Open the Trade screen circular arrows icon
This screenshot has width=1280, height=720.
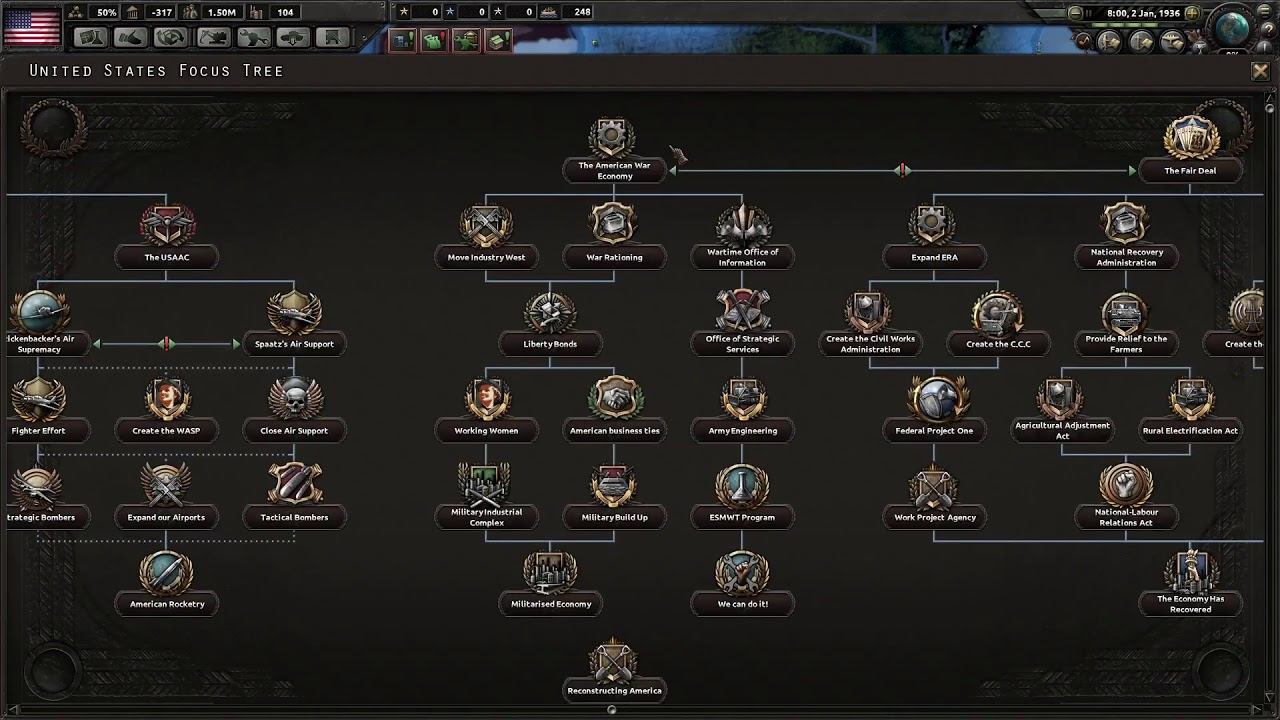click(171, 38)
